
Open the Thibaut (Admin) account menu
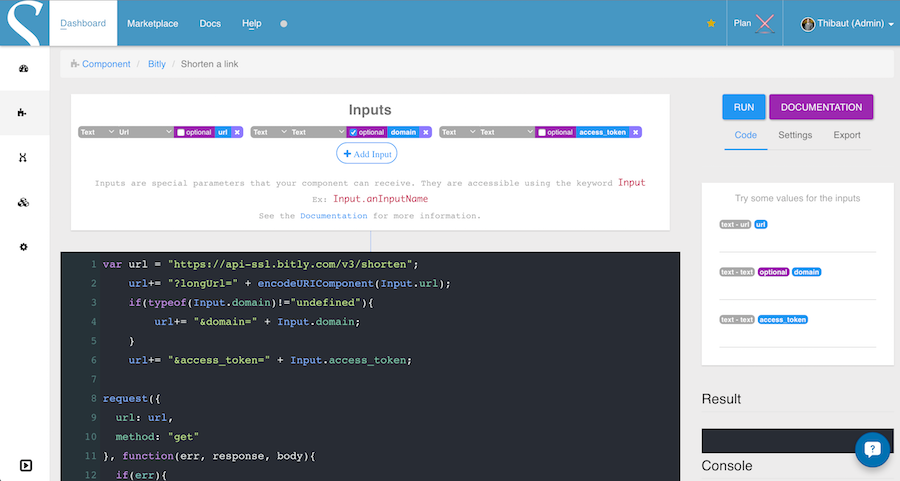[x=847, y=24]
